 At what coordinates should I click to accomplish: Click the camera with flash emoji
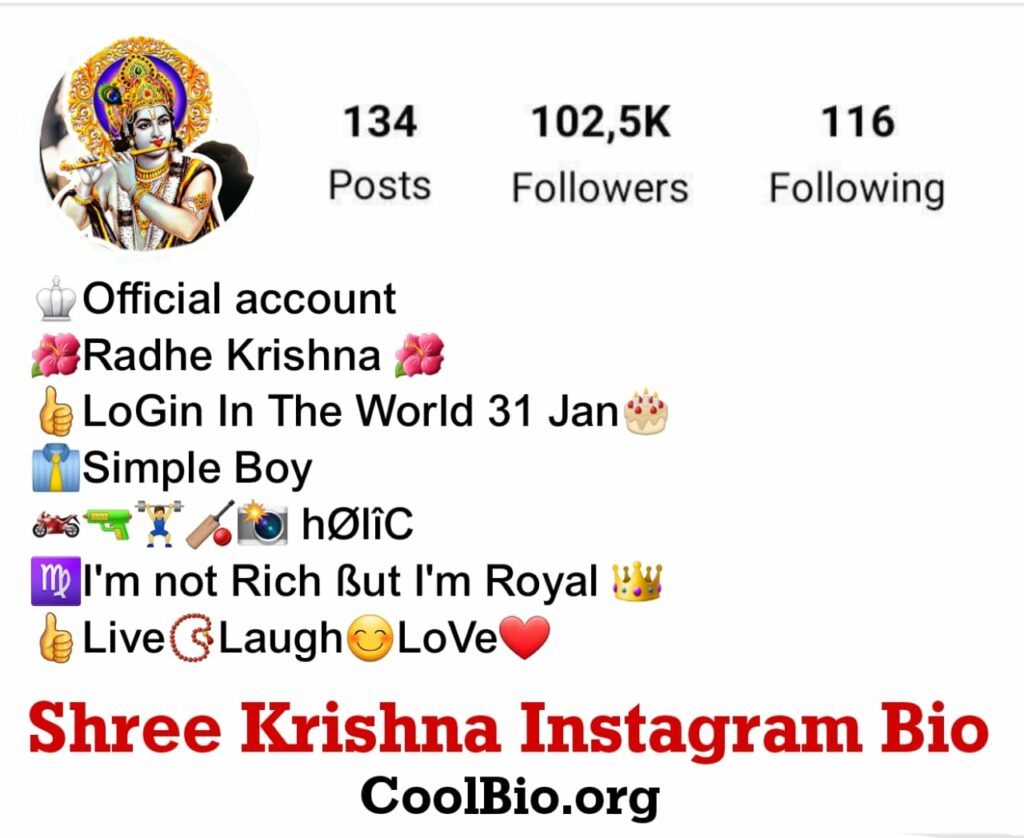point(262,523)
